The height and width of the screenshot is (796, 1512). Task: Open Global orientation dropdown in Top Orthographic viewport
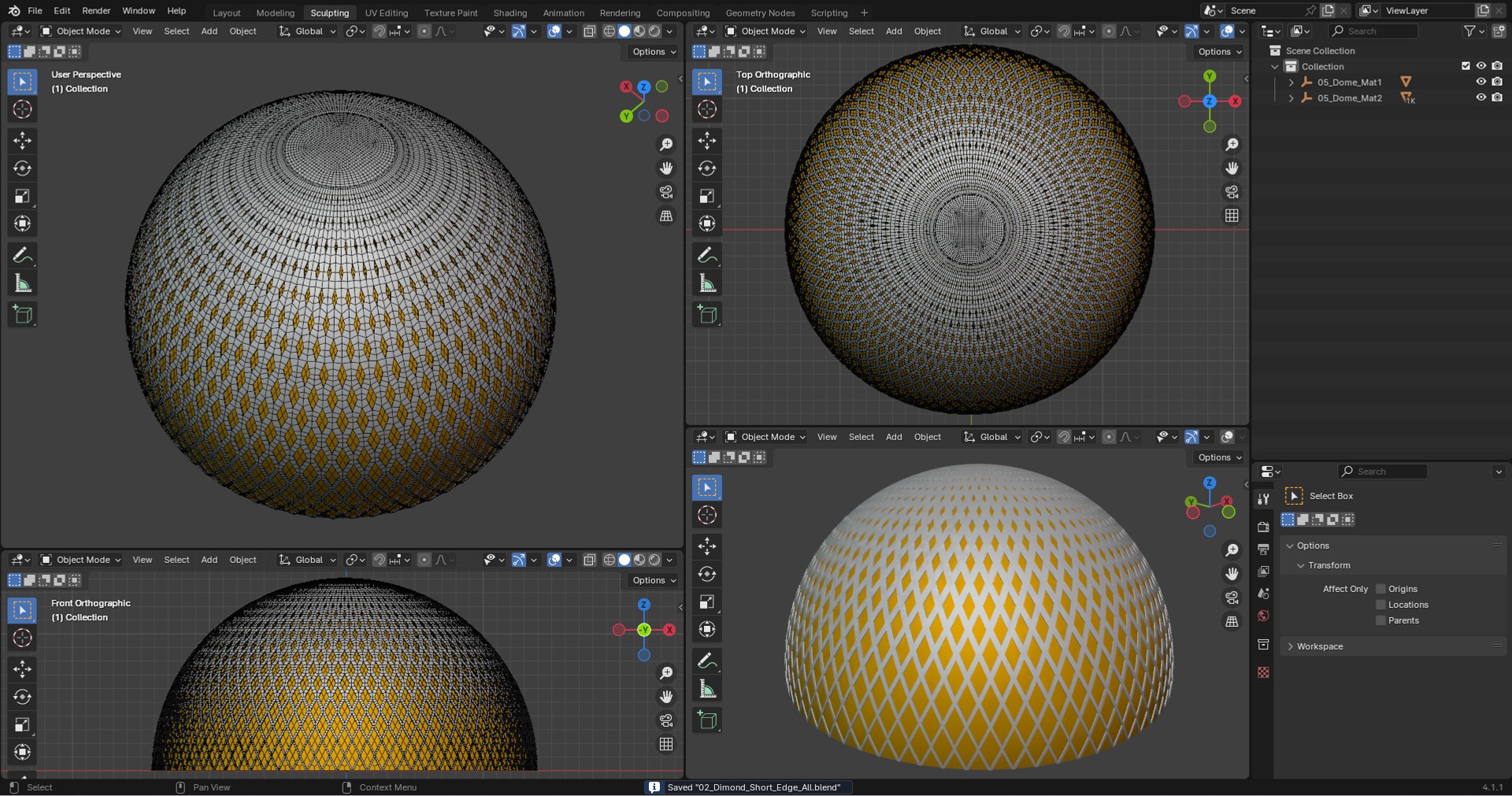tap(991, 31)
